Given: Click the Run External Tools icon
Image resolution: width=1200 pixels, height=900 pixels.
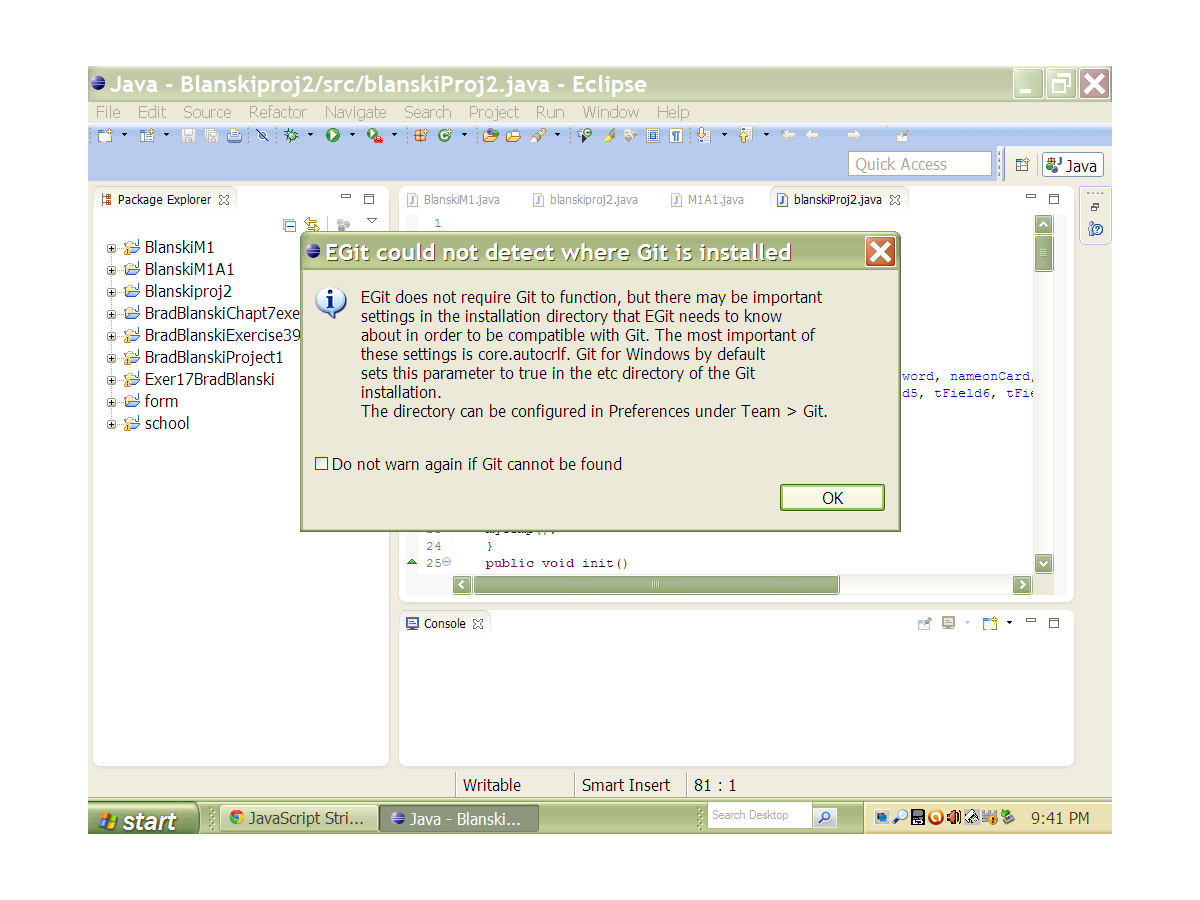Looking at the screenshot, I should (x=375, y=135).
